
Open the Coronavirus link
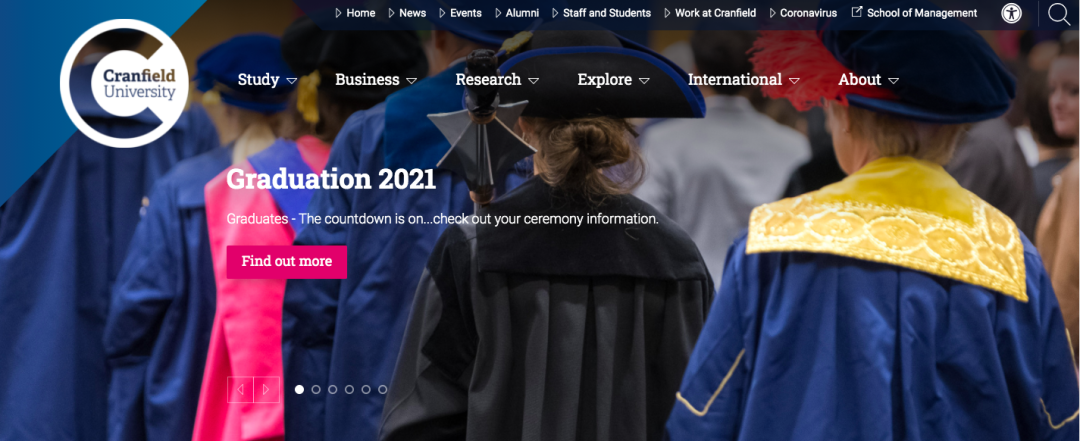[803, 12]
